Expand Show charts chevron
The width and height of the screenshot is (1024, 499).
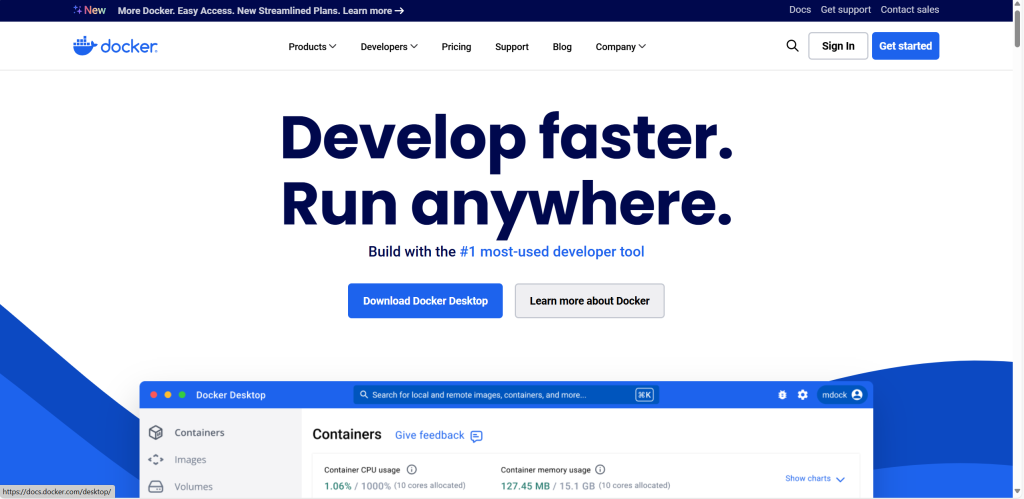(x=840, y=479)
